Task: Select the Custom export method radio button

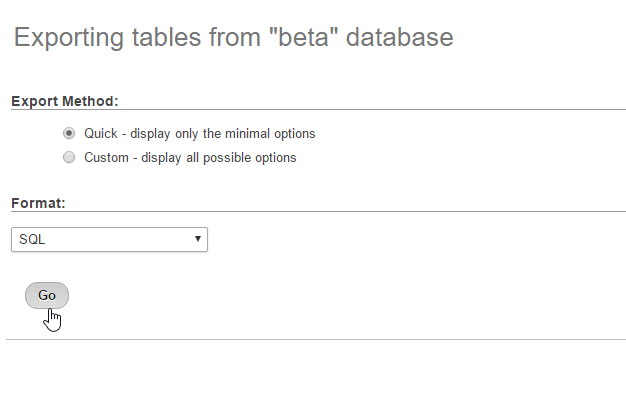Action: click(x=69, y=157)
